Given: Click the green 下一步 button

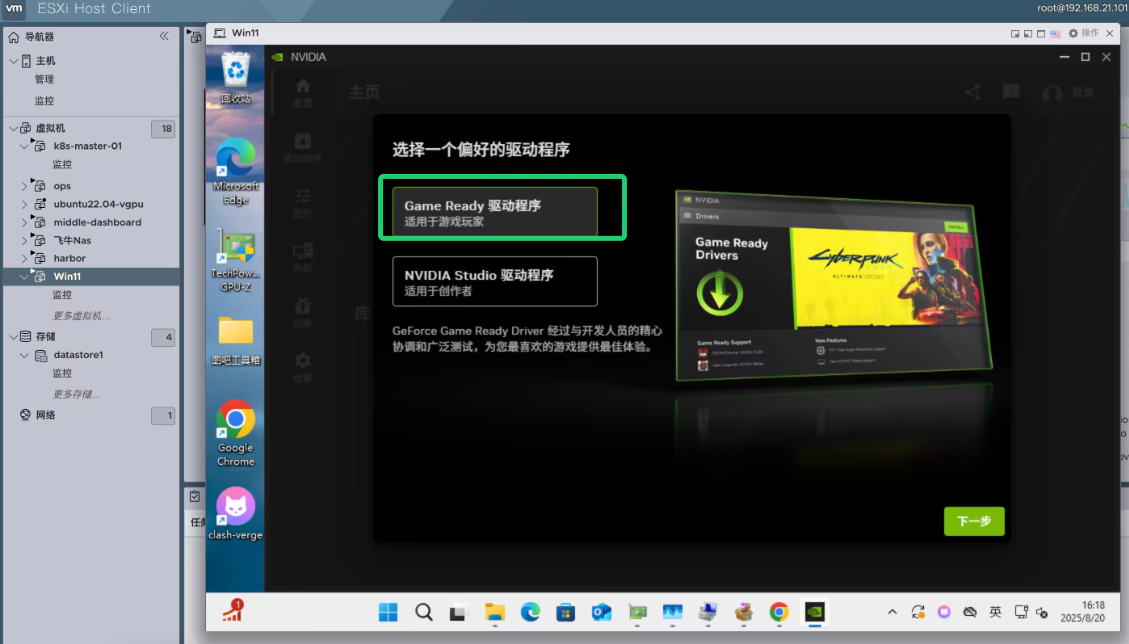Looking at the screenshot, I should 973,522.
